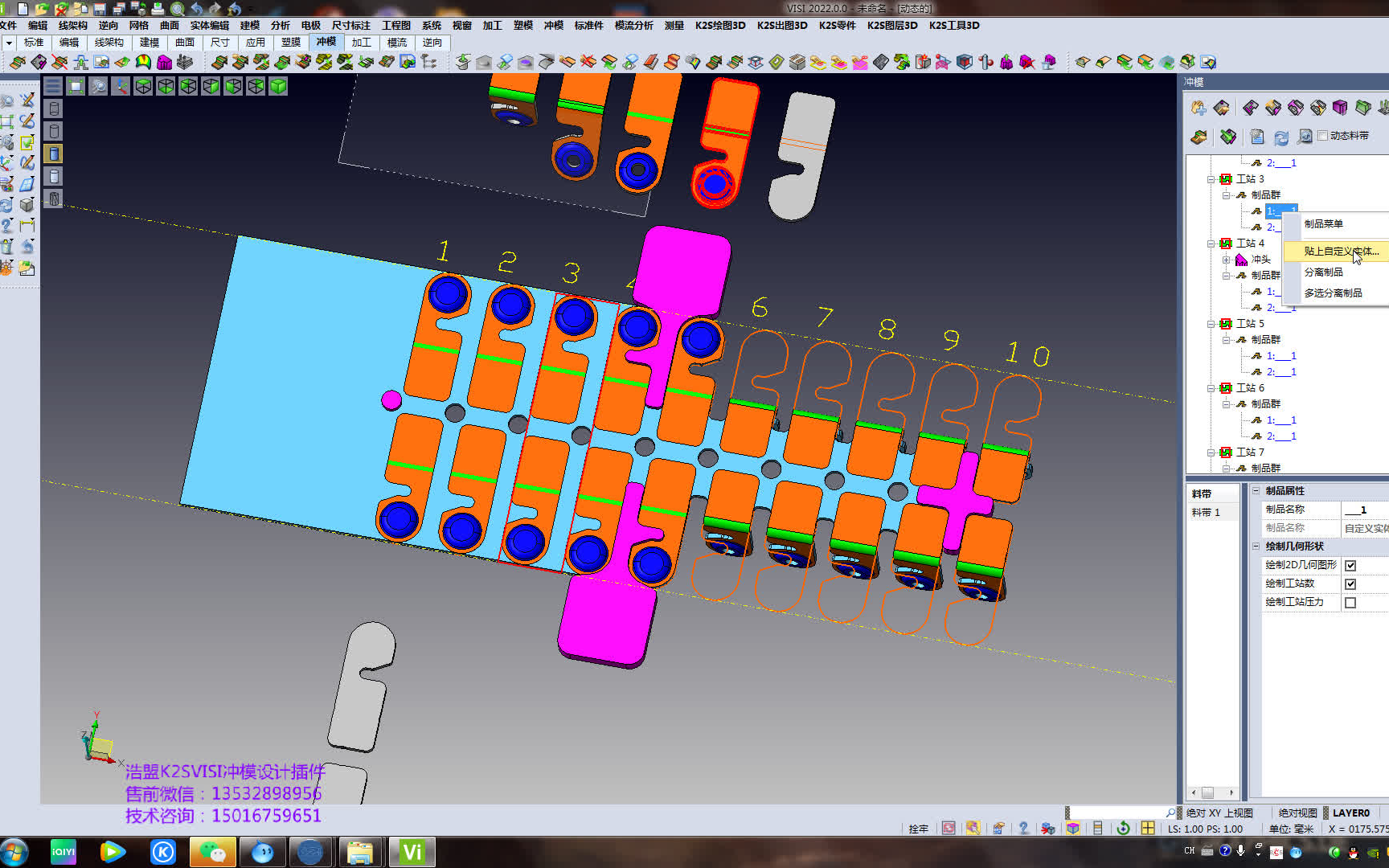Click the VISI taskbar icon

click(x=412, y=852)
